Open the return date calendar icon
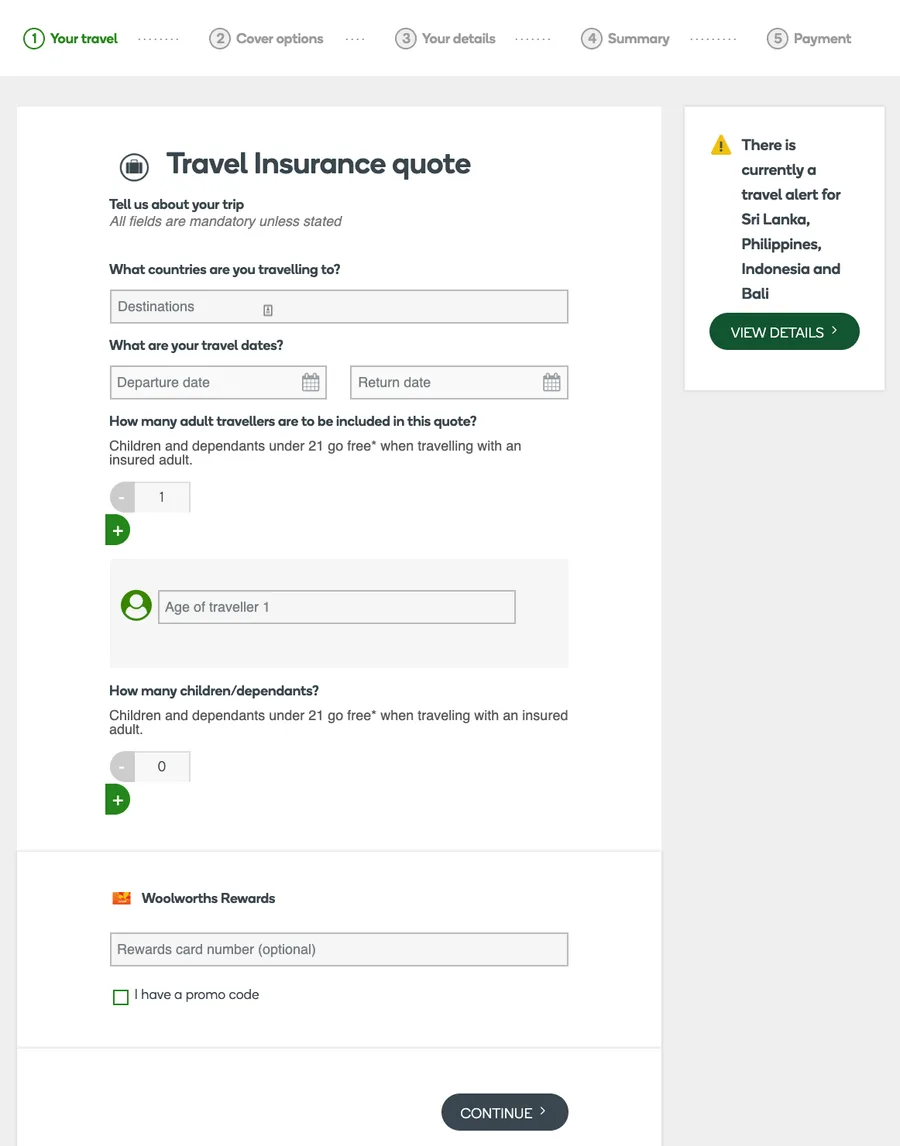900x1146 pixels. point(552,382)
